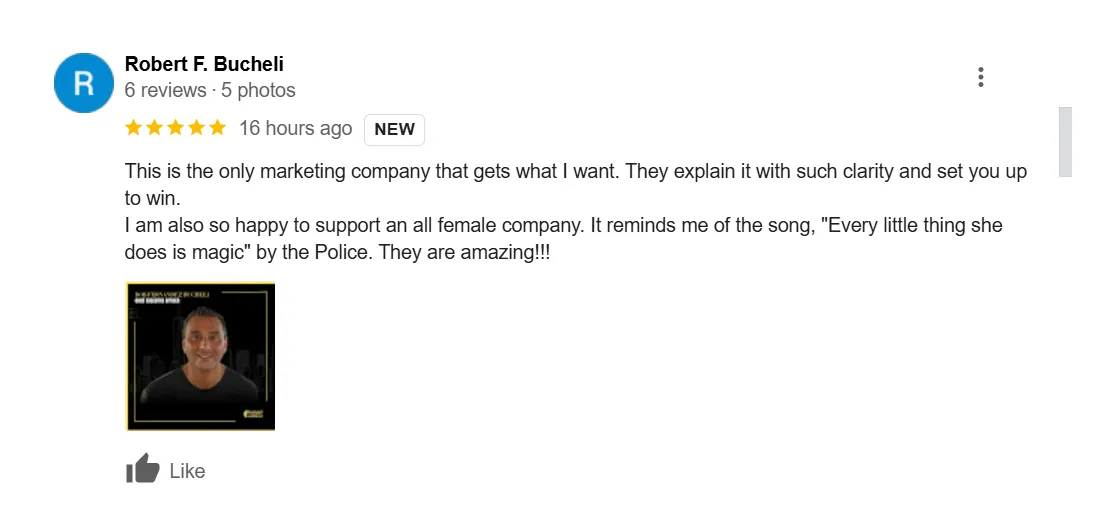The image size is (1115, 523).
Task: Click the thumbs-up icon
Action: (x=143, y=469)
